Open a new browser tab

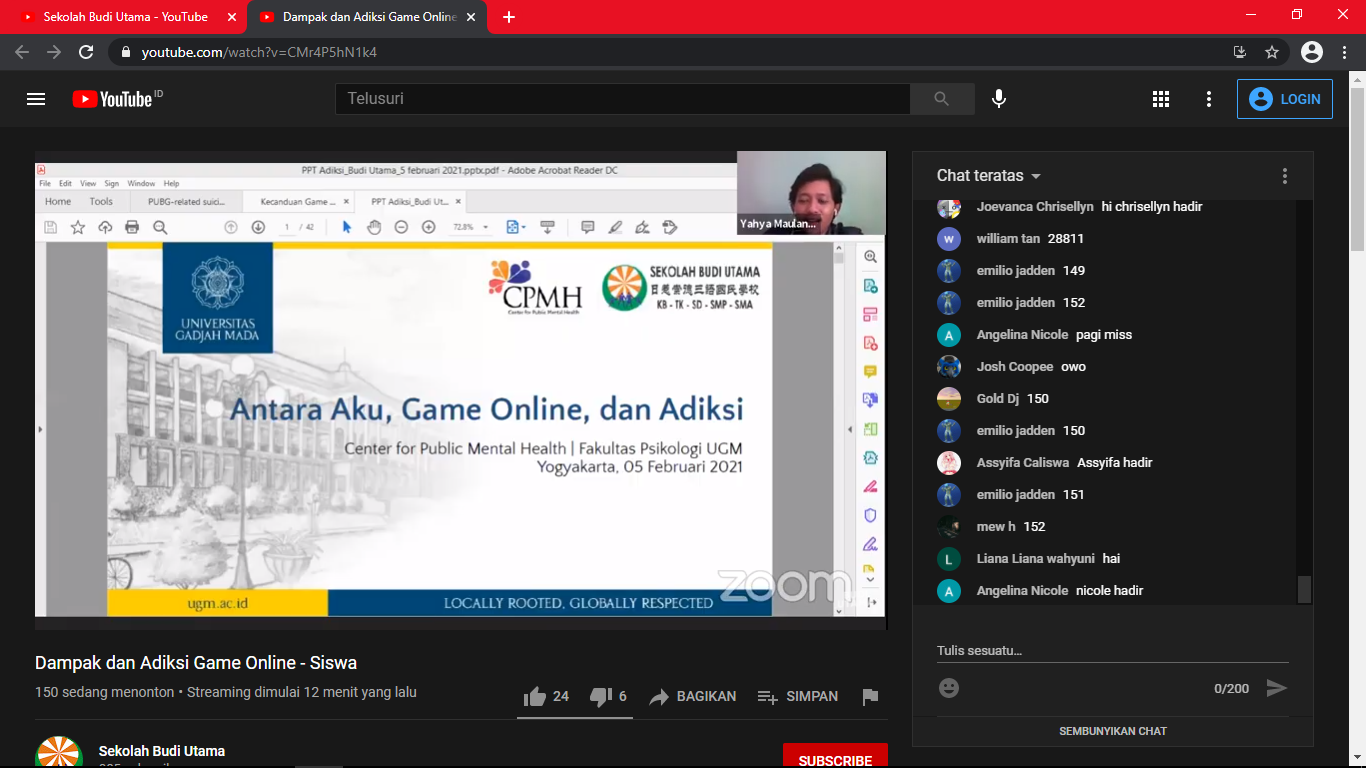509,17
